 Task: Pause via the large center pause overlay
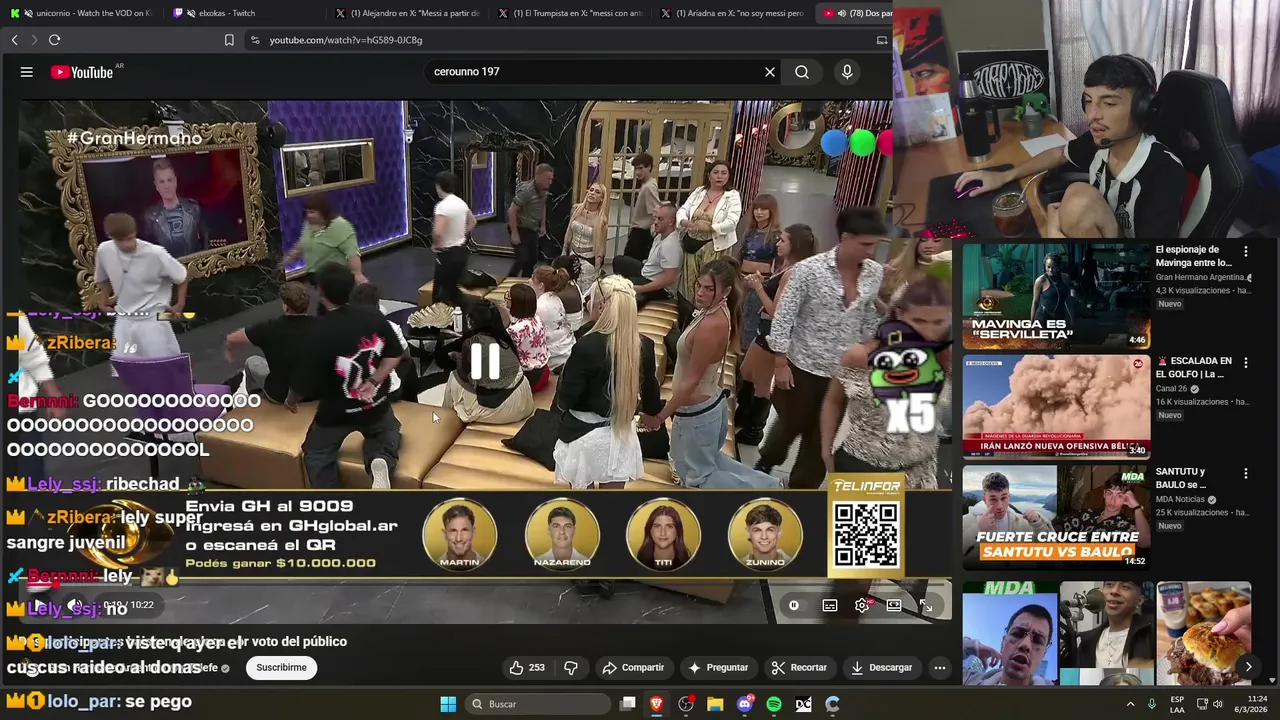pyautogui.click(x=485, y=361)
